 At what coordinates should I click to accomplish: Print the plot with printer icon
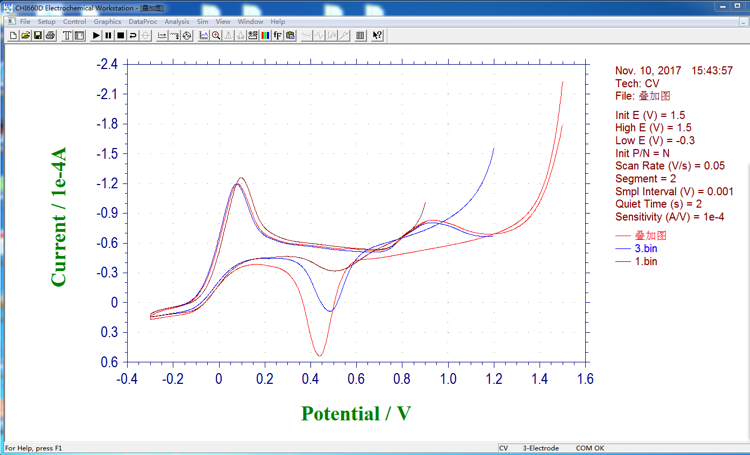[x=50, y=35]
